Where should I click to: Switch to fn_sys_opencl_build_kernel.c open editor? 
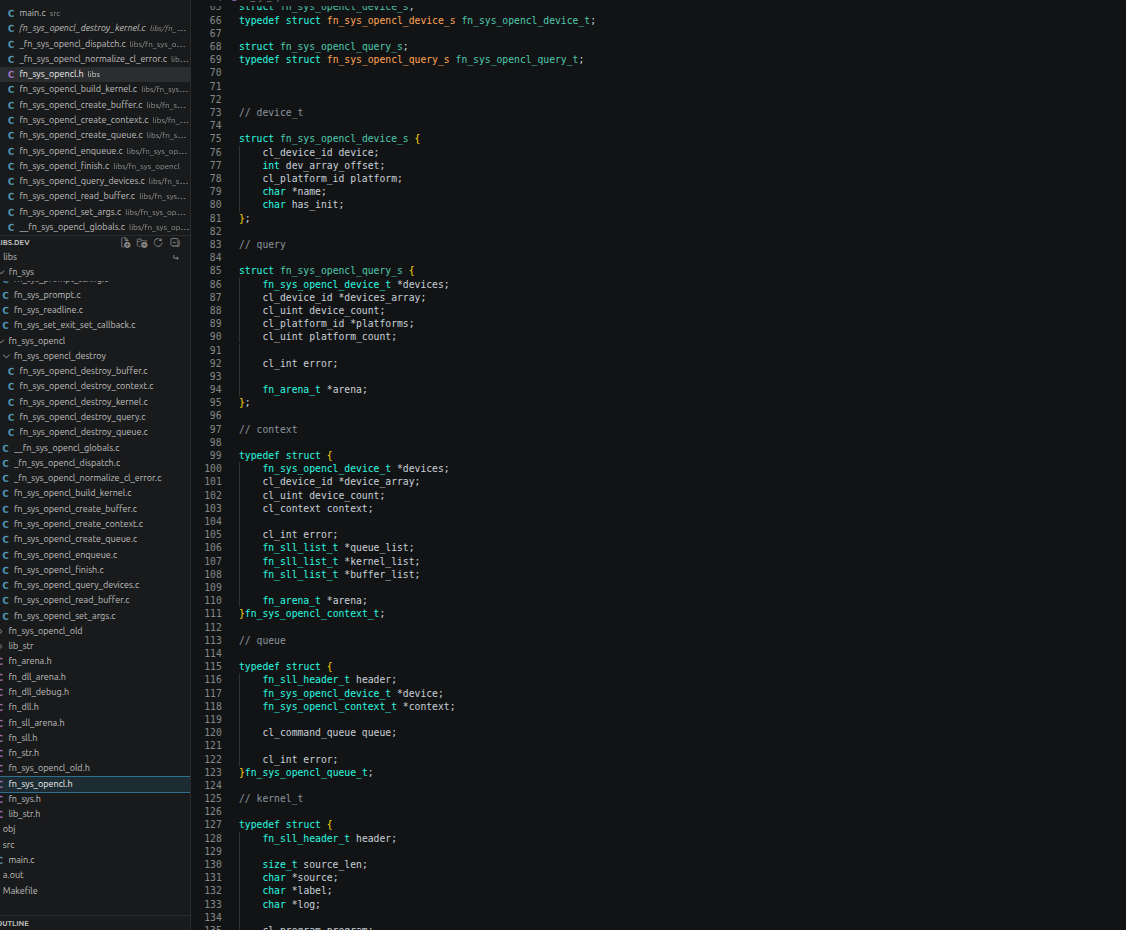pos(95,89)
